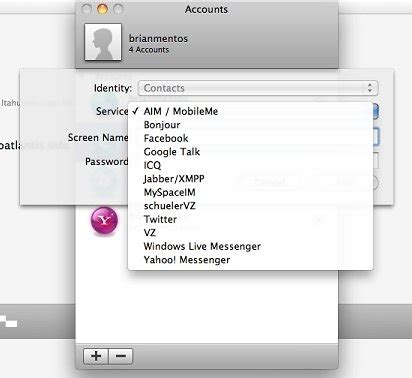Select Google Talk service
Image resolution: width=412 pixels, height=378 pixels.
click(250, 152)
